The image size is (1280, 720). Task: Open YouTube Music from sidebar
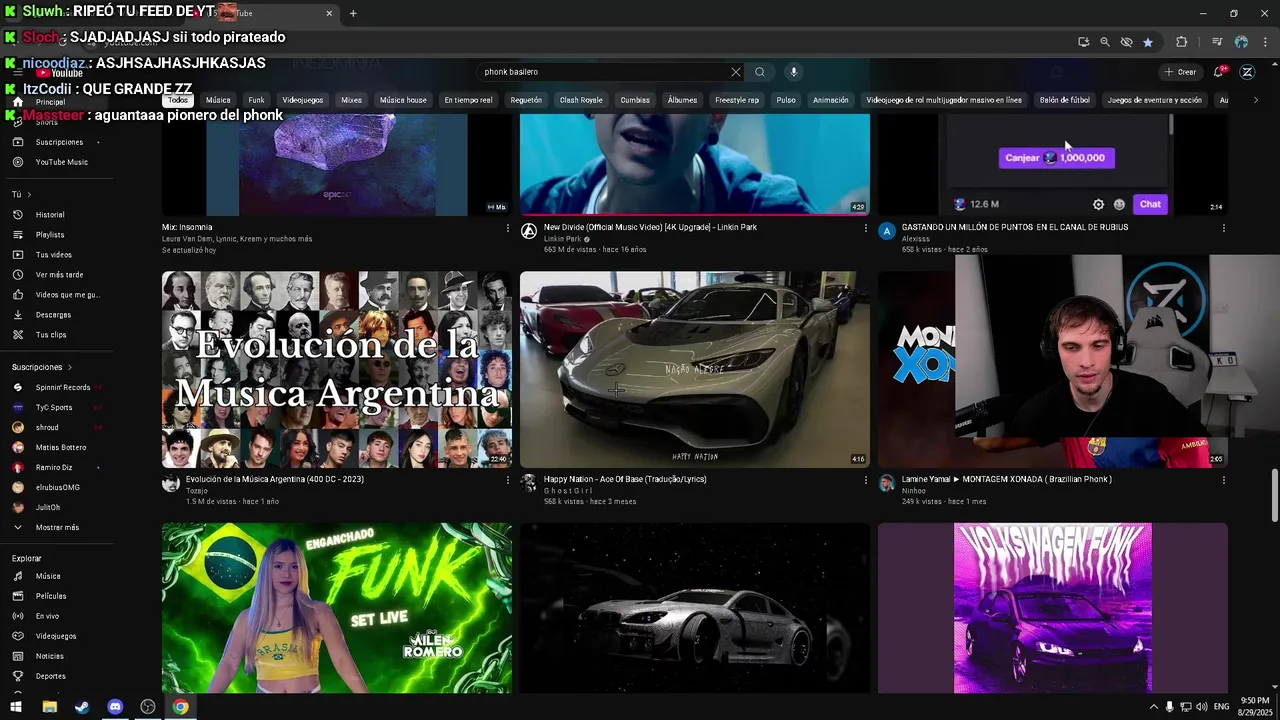click(x=60, y=162)
